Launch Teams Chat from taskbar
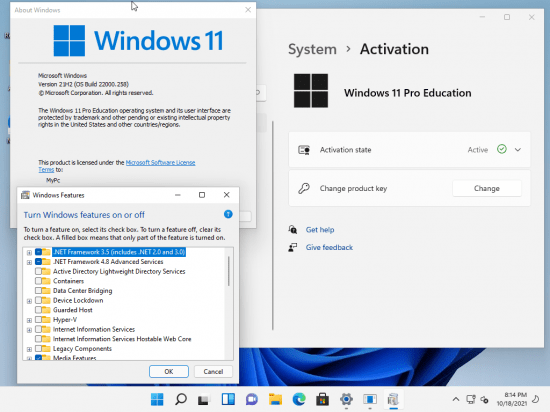Image resolution: width=550 pixels, height=412 pixels. point(251,399)
